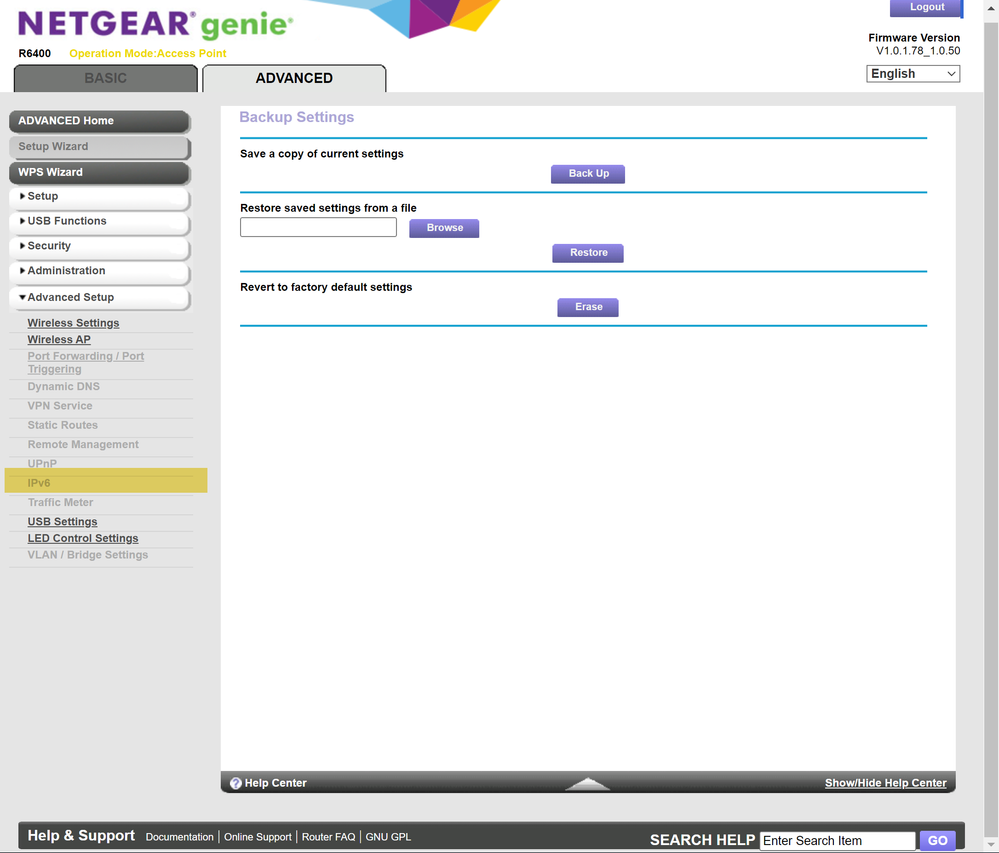Click the Help Center question mark icon

pos(236,783)
